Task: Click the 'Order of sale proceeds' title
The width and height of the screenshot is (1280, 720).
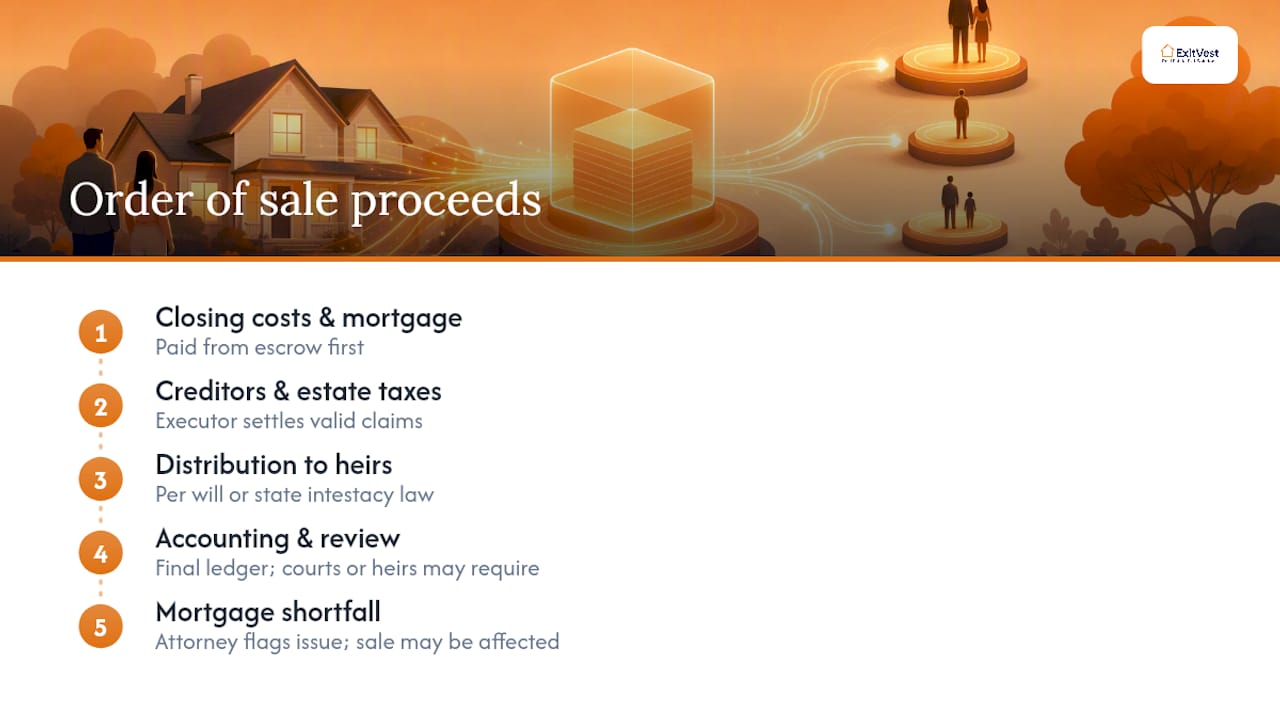Action: click(x=305, y=199)
